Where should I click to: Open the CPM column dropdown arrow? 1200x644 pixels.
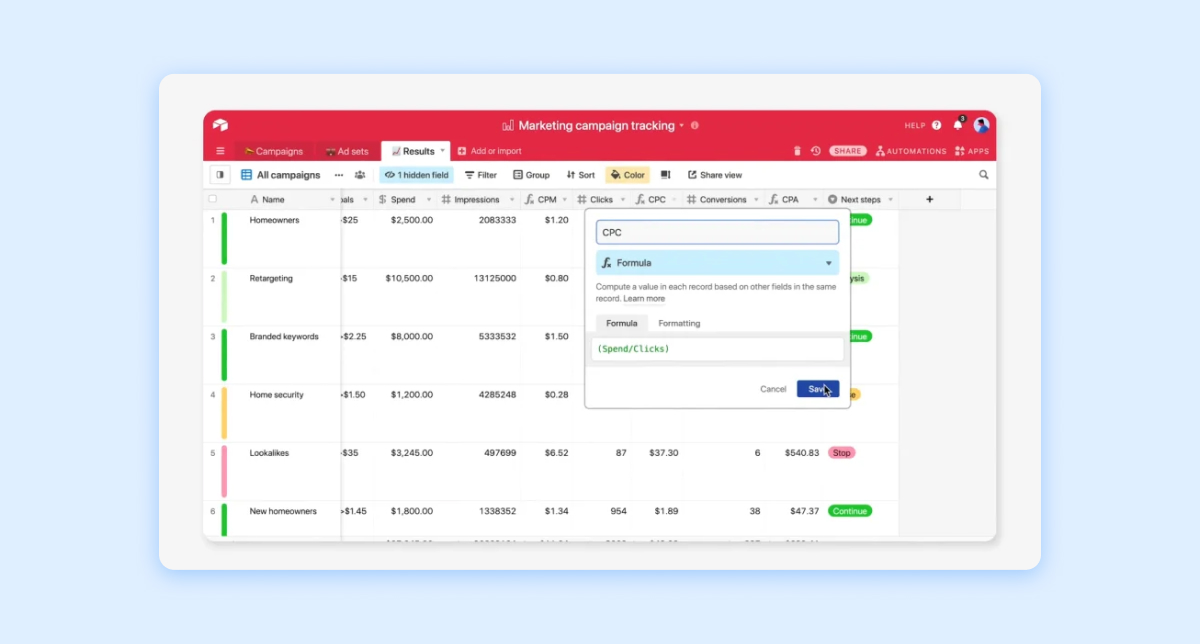(567, 200)
